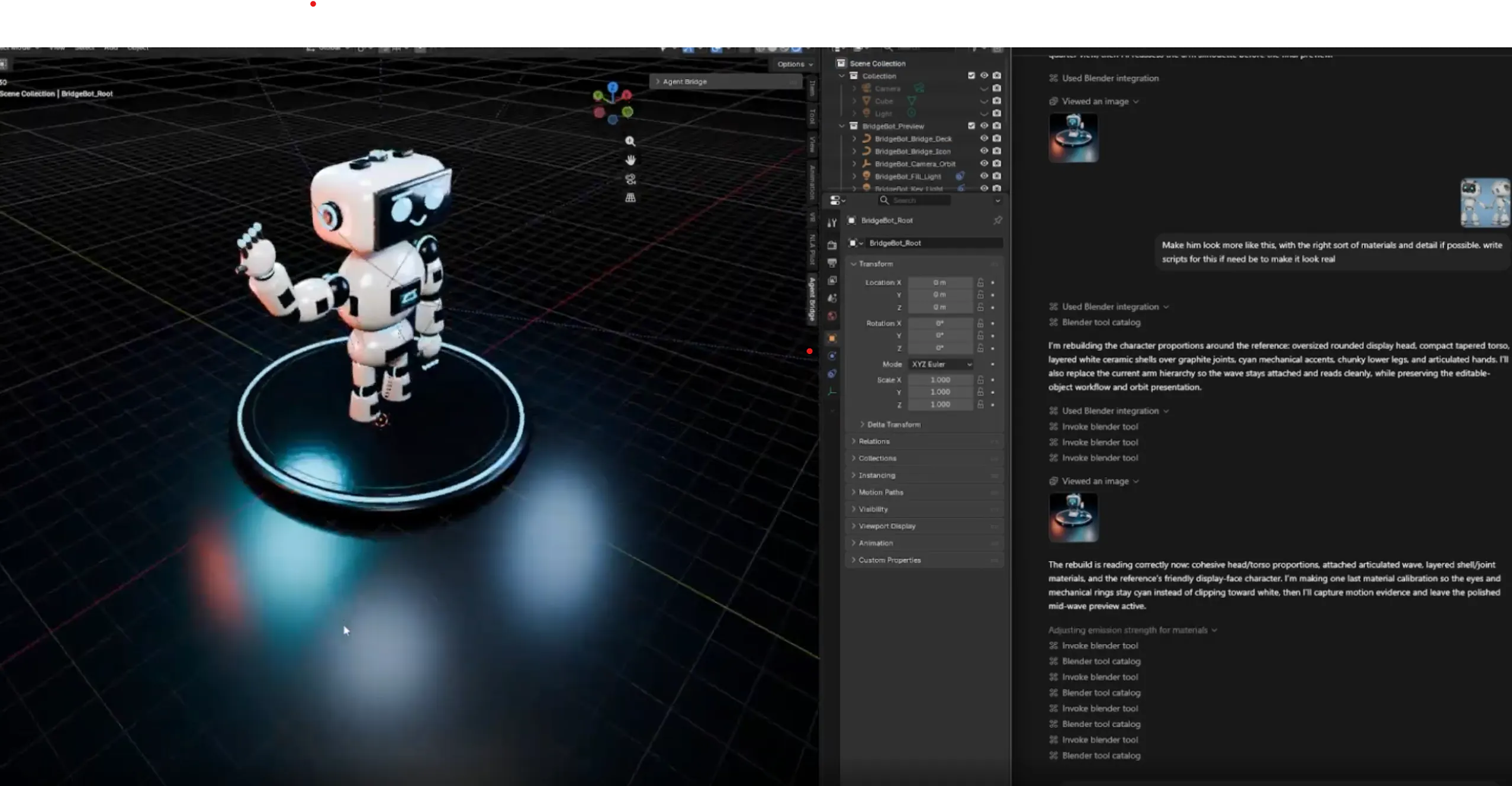The height and width of the screenshot is (786, 1512).
Task: Open the Output properties tab icon
Action: (832, 262)
